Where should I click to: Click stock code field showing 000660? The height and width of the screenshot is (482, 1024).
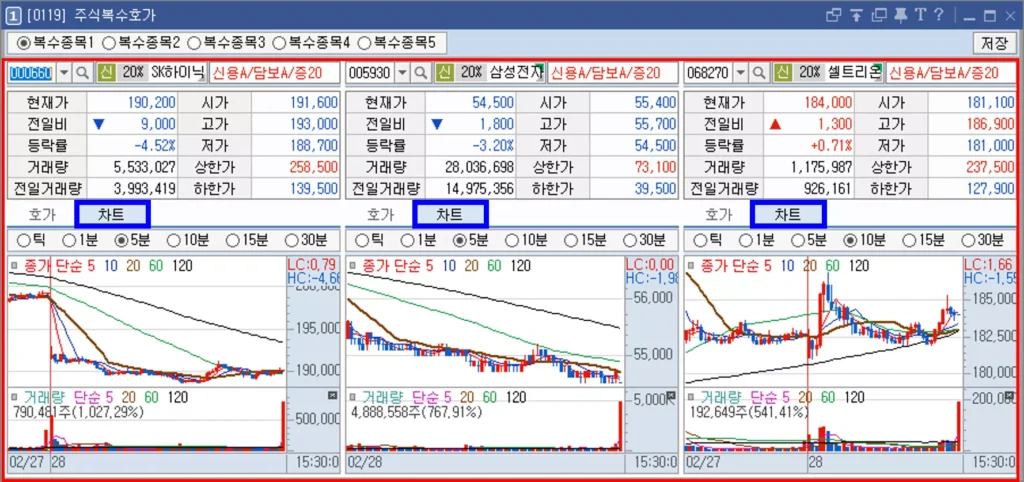click(31, 72)
